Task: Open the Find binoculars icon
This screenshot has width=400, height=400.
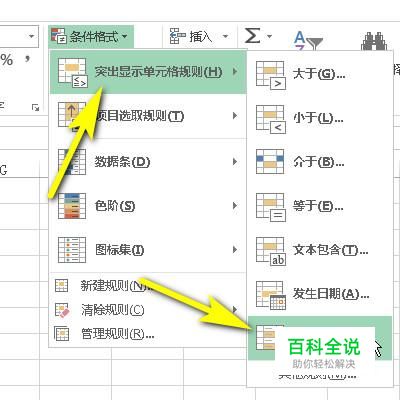Action: 374,41
